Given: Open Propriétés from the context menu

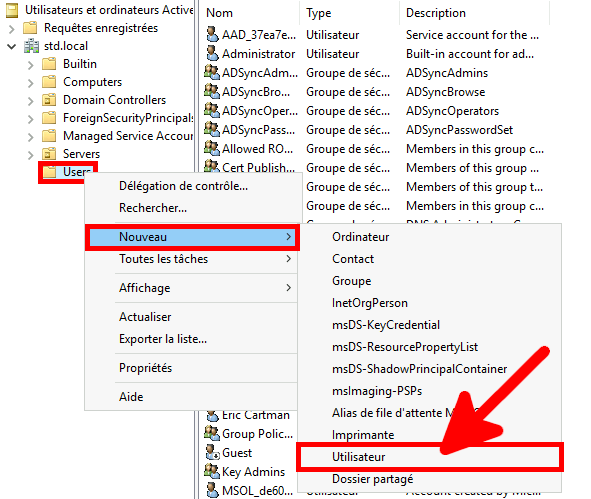Looking at the screenshot, I should (x=192, y=368).
